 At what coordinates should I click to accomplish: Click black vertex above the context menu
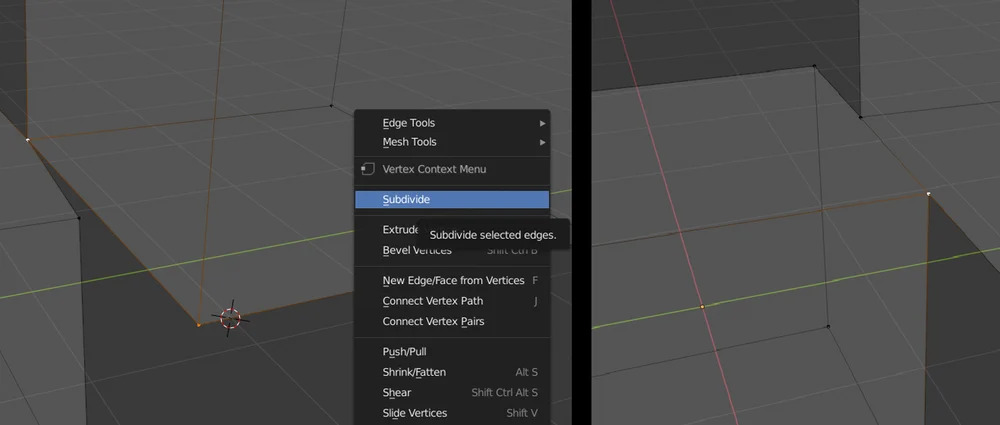[x=332, y=104]
